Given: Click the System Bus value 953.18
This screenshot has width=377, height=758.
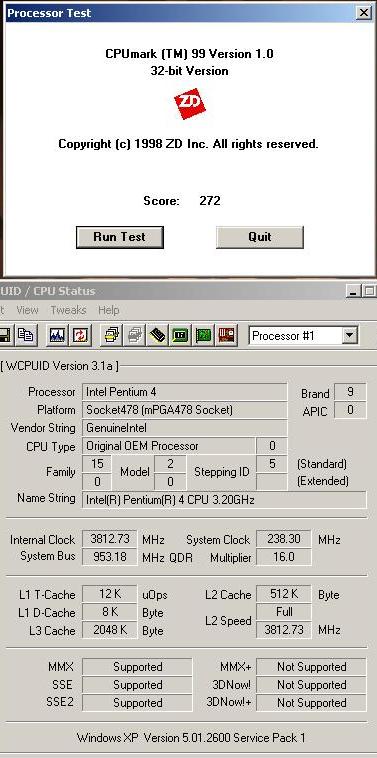Looking at the screenshot, I should coord(110,557).
